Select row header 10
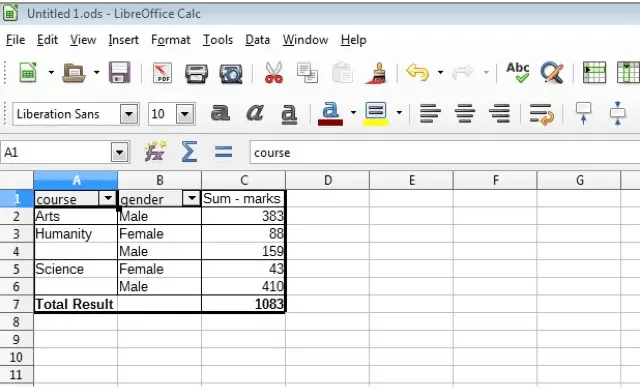Viewport: 640px width, 390px height. point(16,357)
